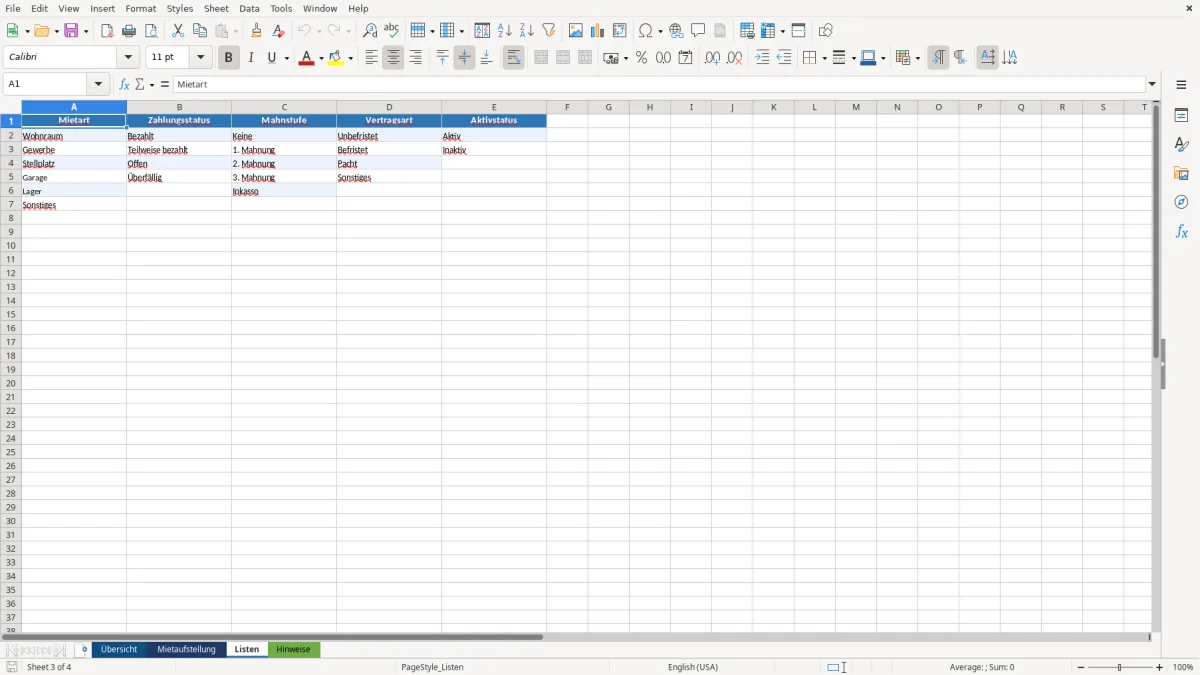Switch to the Hinweise sheet tab
This screenshot has height=675, width=1200.
coord(293,650)
